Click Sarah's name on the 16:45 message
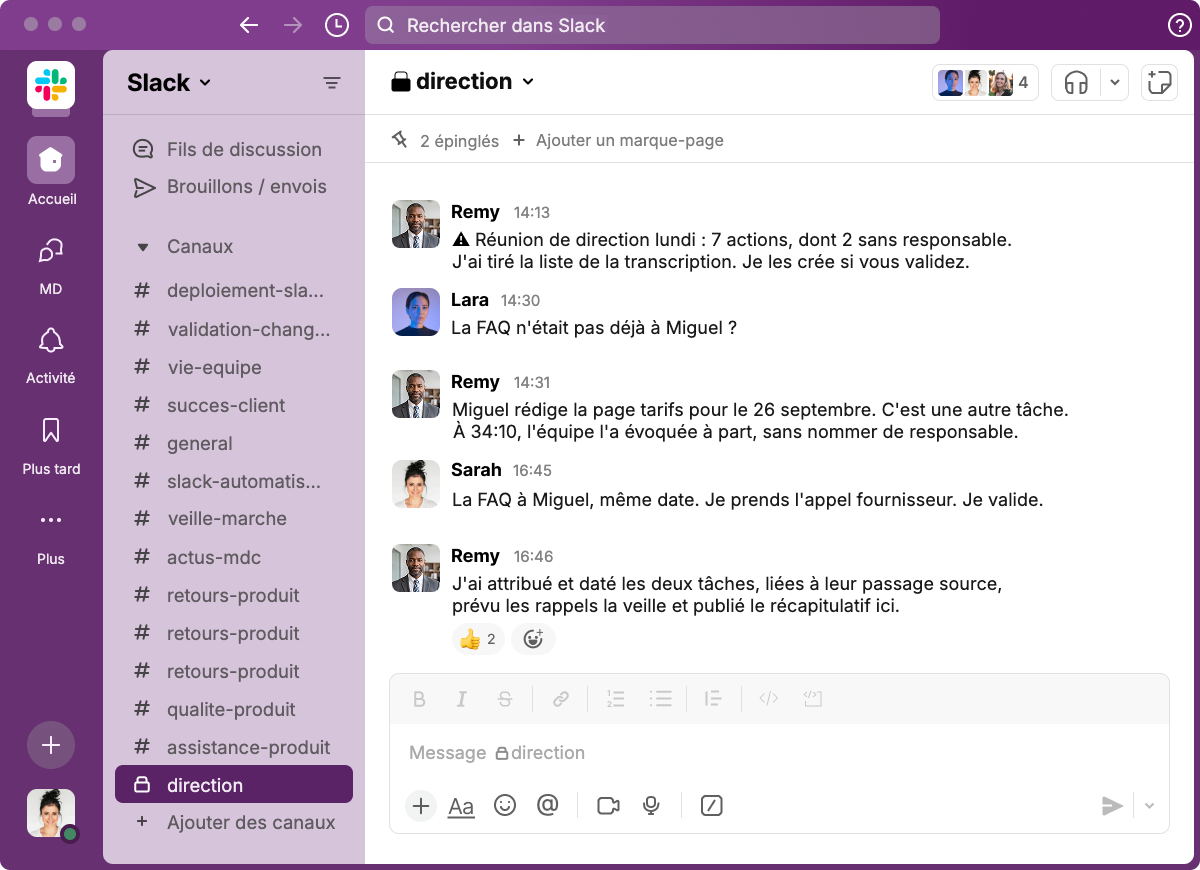Viewport: 1200px width, 870px height. click(477, 470)
